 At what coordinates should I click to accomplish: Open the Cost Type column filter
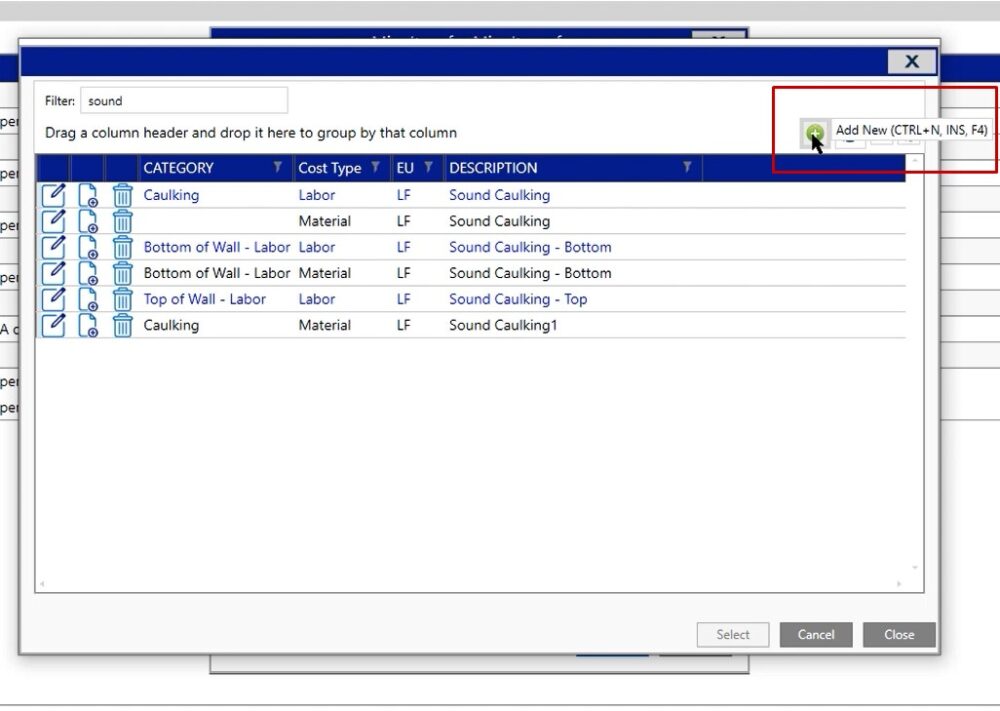point(376,168)
